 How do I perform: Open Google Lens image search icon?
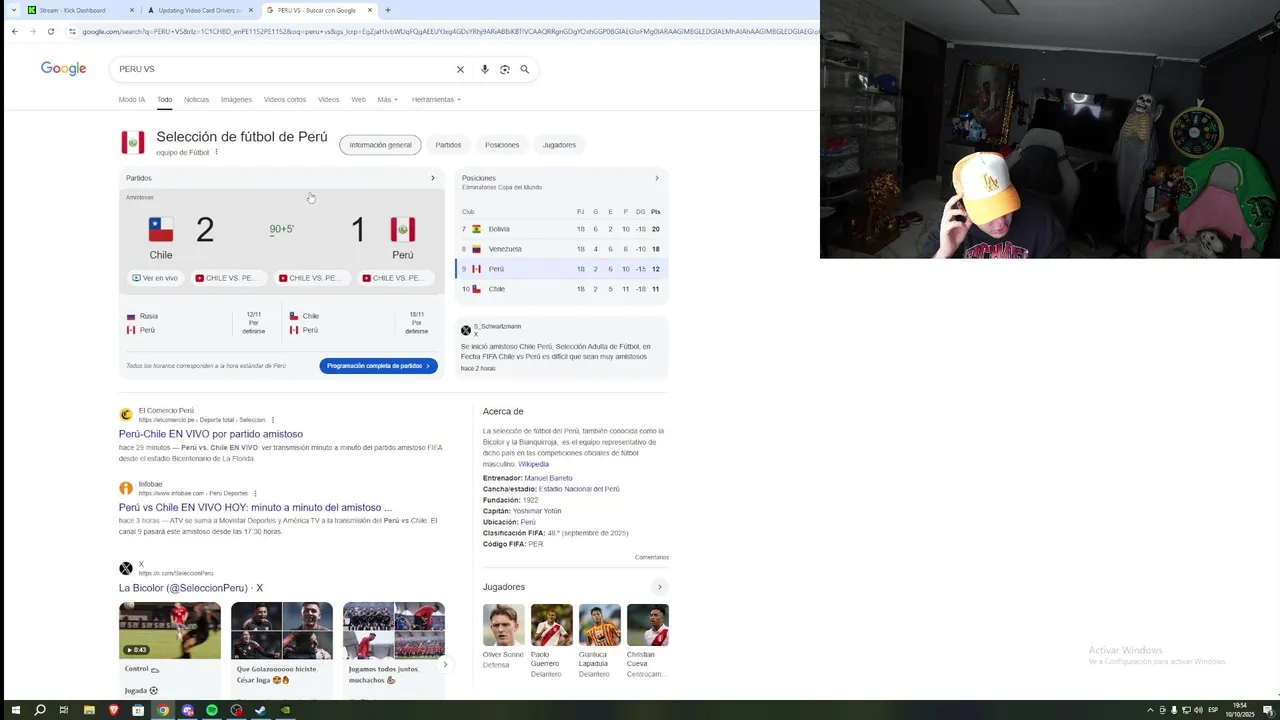505,69
